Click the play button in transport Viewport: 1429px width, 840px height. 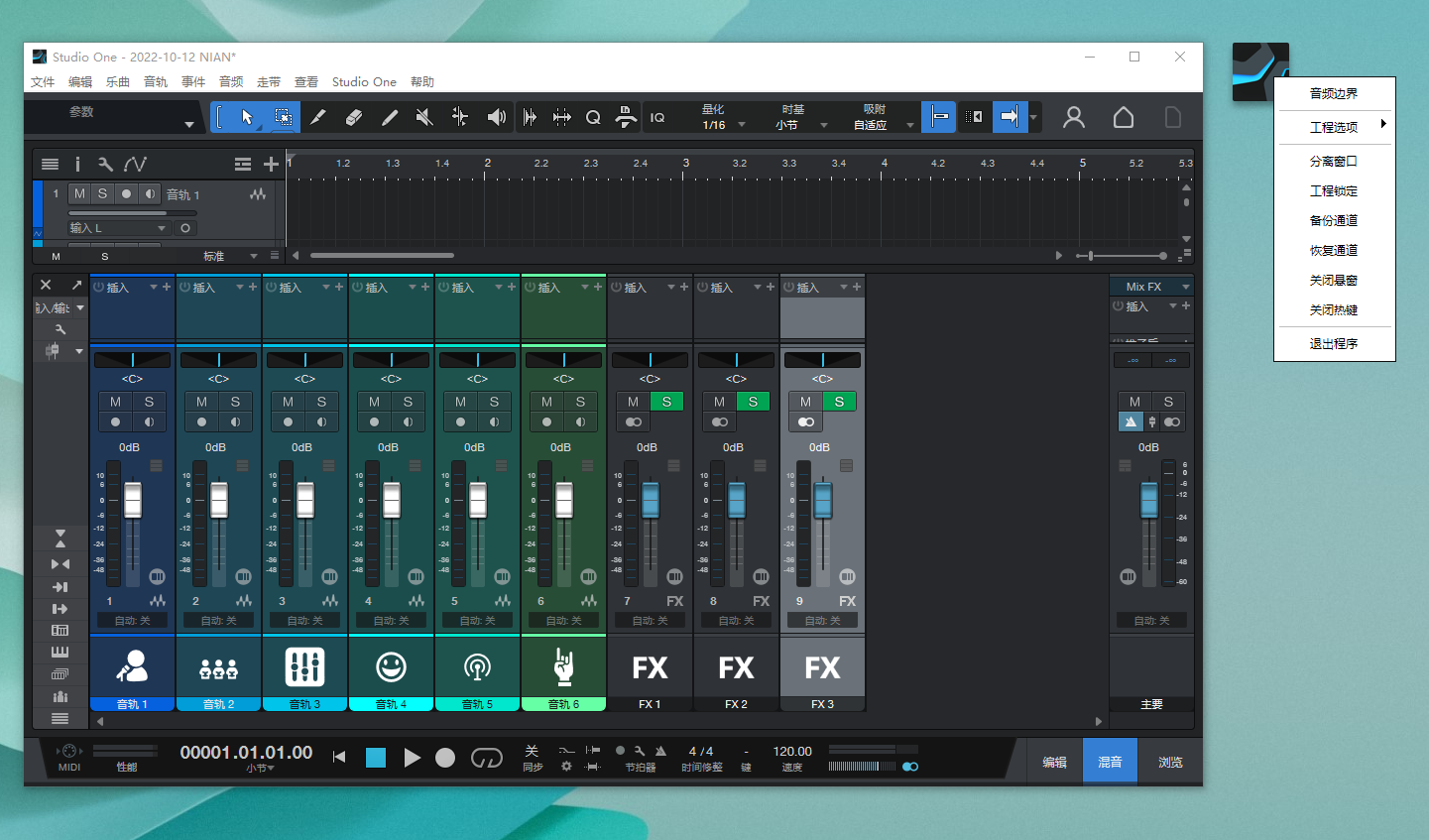pyautogui.click(x=412, y=758)
